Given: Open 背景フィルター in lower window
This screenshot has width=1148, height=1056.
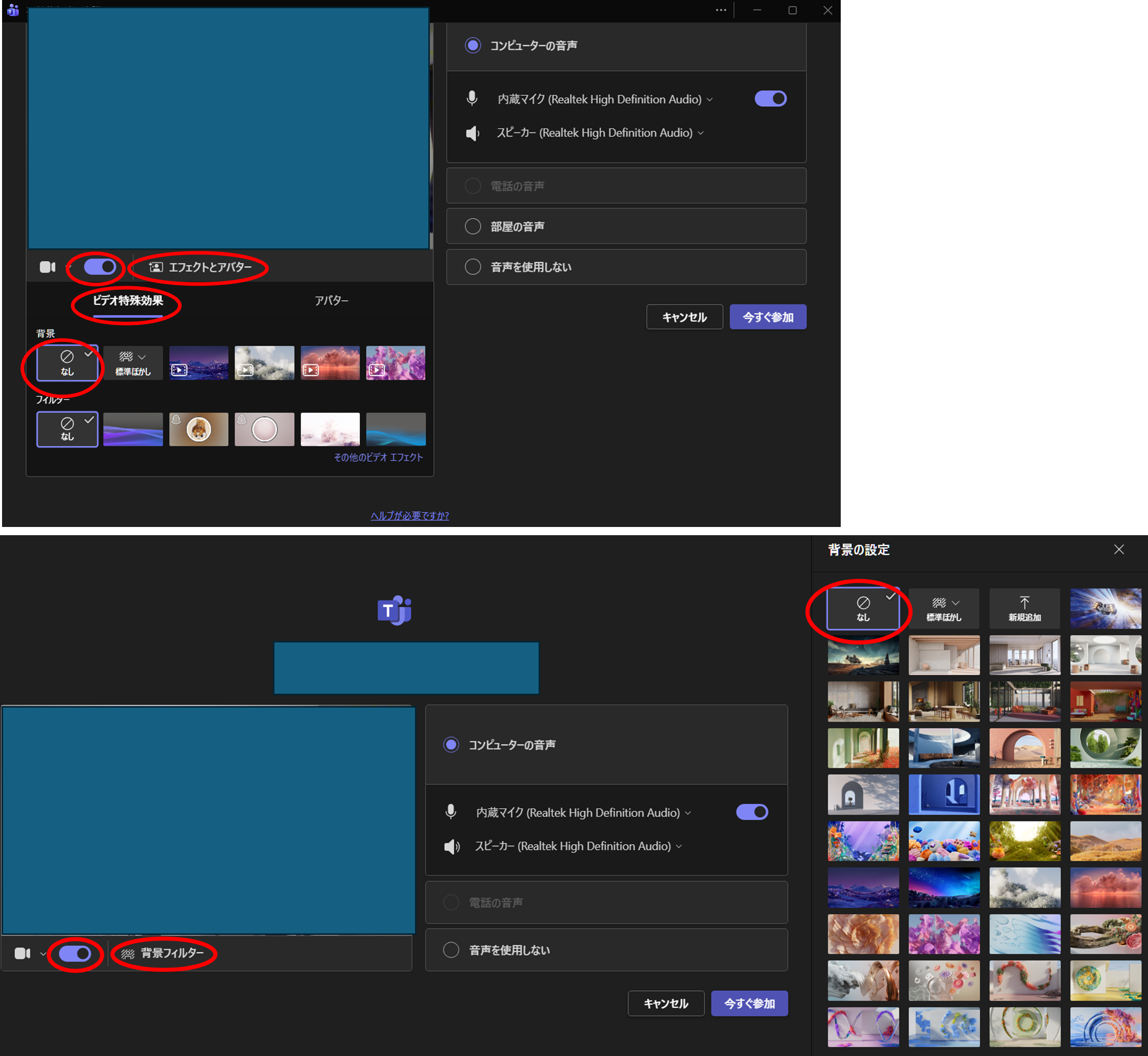Looking at the screenshot, I should coord(162,953).
